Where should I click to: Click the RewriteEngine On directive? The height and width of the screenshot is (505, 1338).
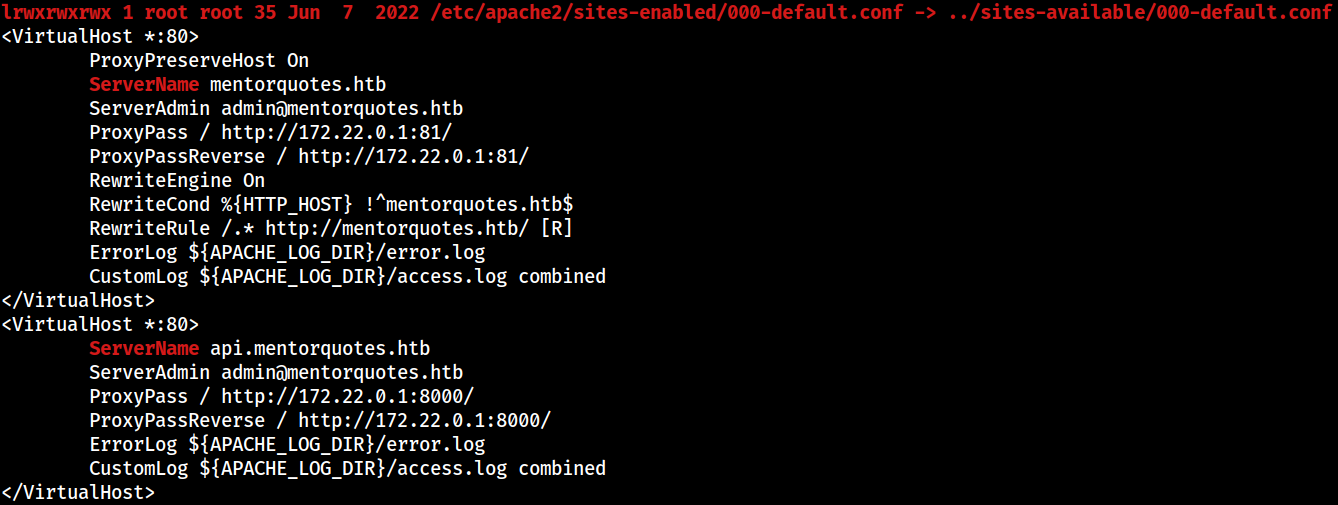[177, 180]
